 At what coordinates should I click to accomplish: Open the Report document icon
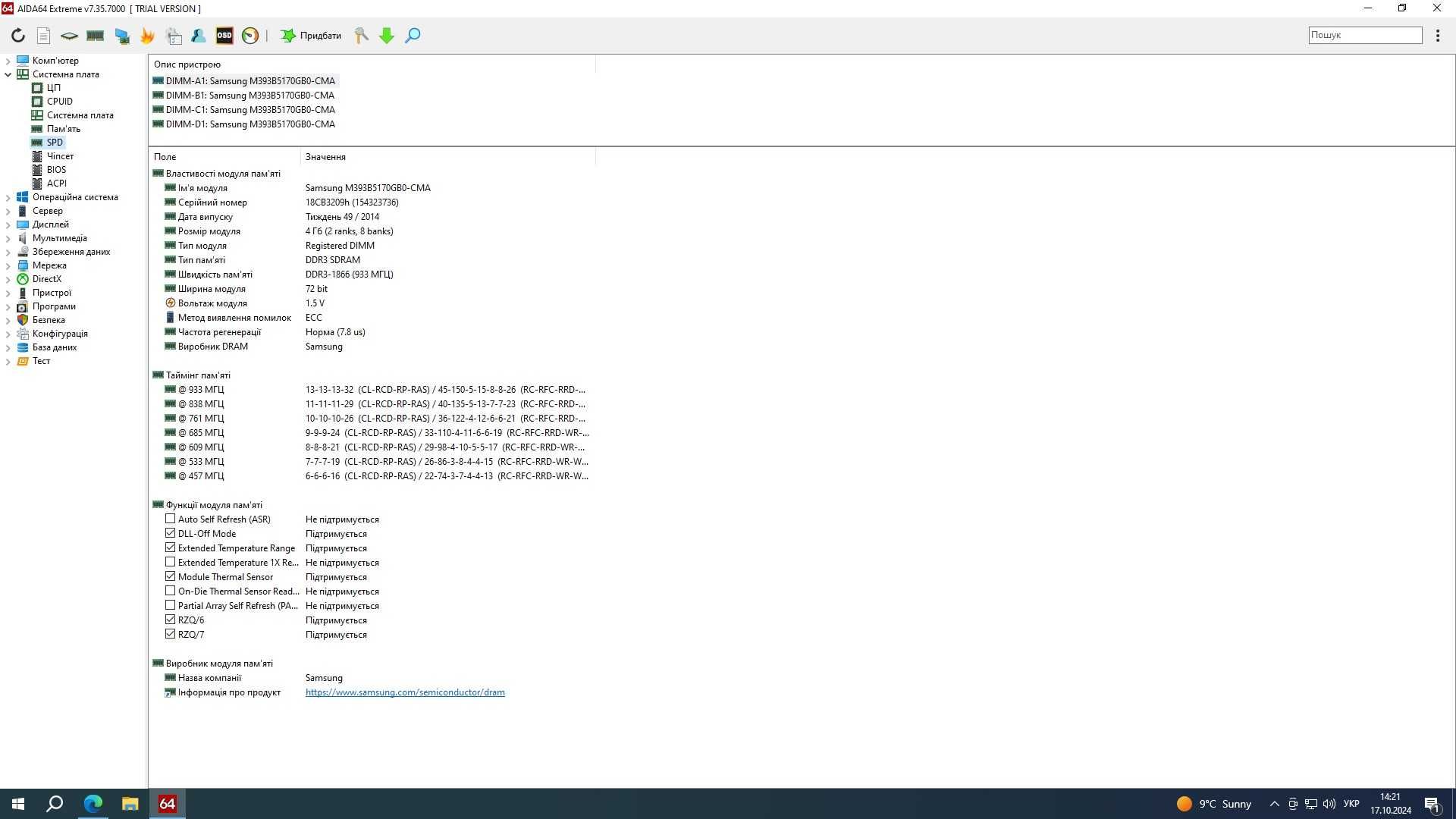tap(43, 36)
